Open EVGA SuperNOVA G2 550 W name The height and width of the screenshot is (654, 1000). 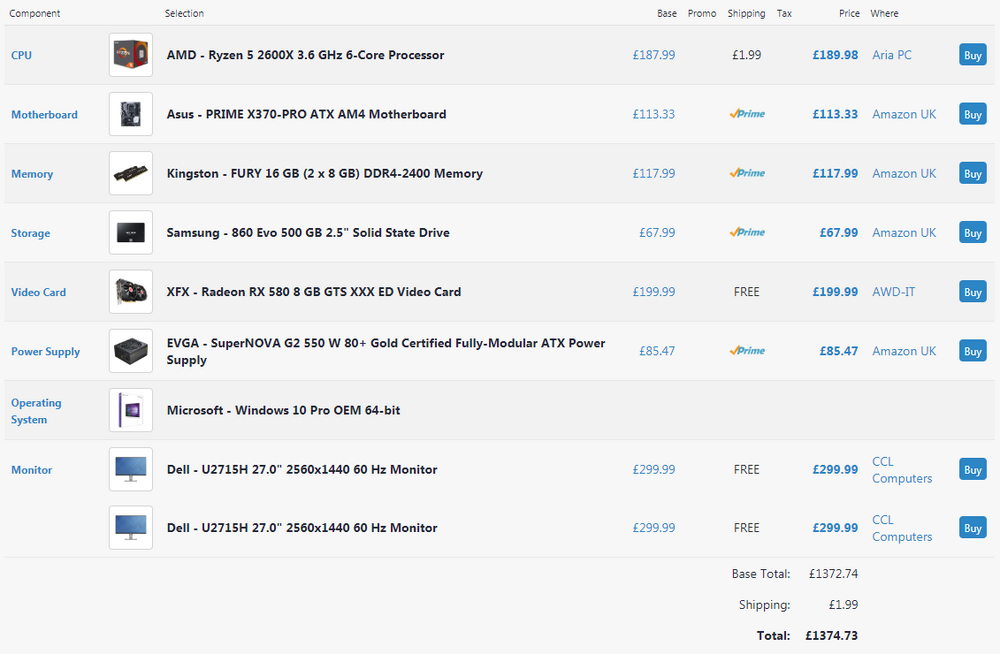(x=386, y=352)
